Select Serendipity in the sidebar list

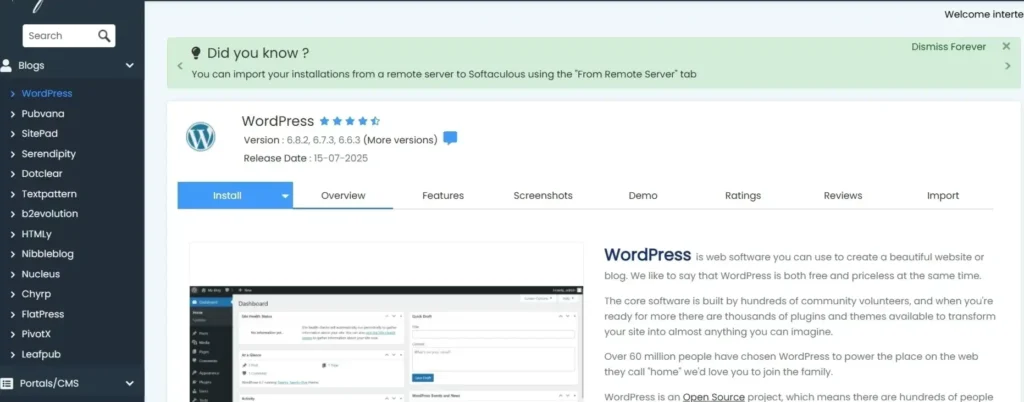click(48, 154)
